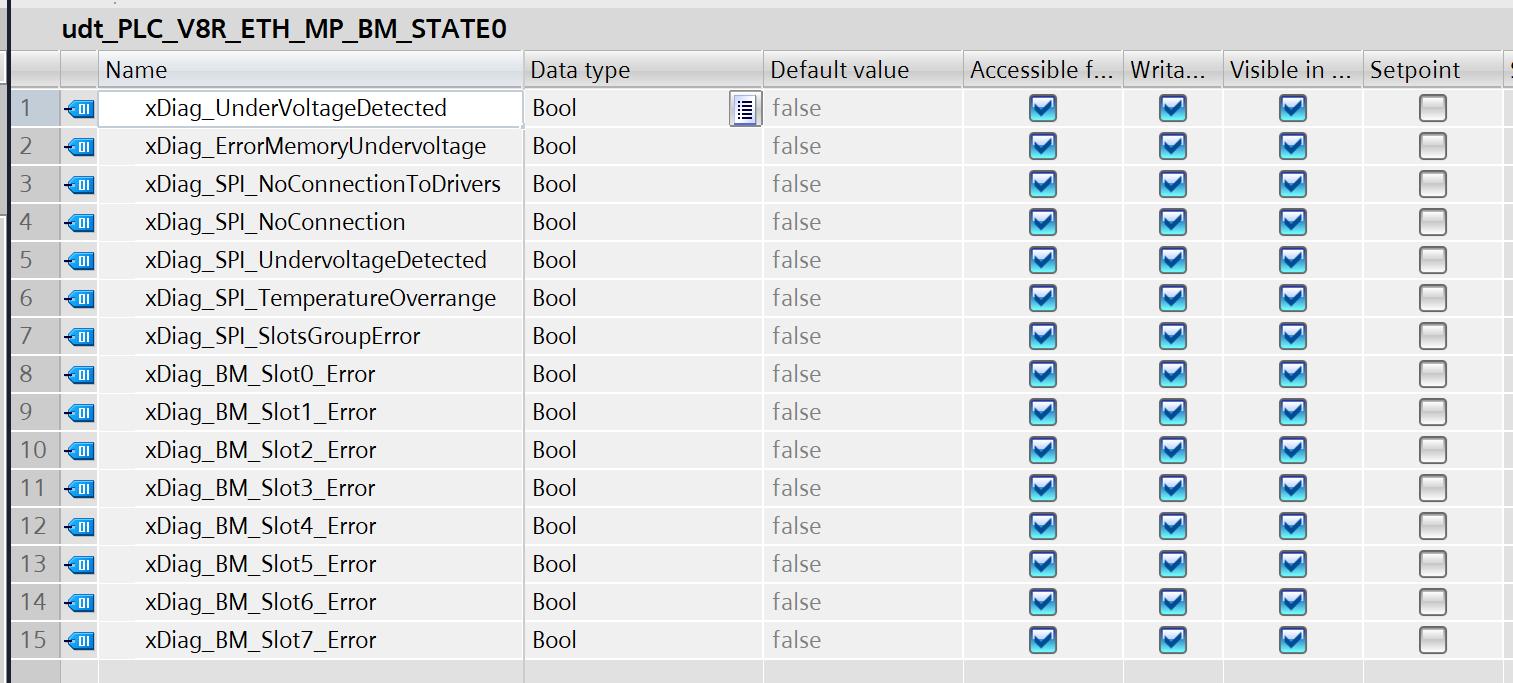Click the tag icon for xDiag_ErrorMemoryUndervoltage

click(79, 147)
